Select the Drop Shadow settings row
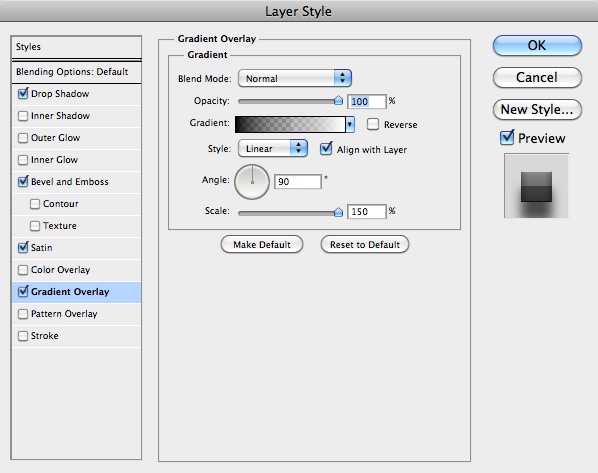The width and height of the screenshot is (598, 473). tap(77, 94)
